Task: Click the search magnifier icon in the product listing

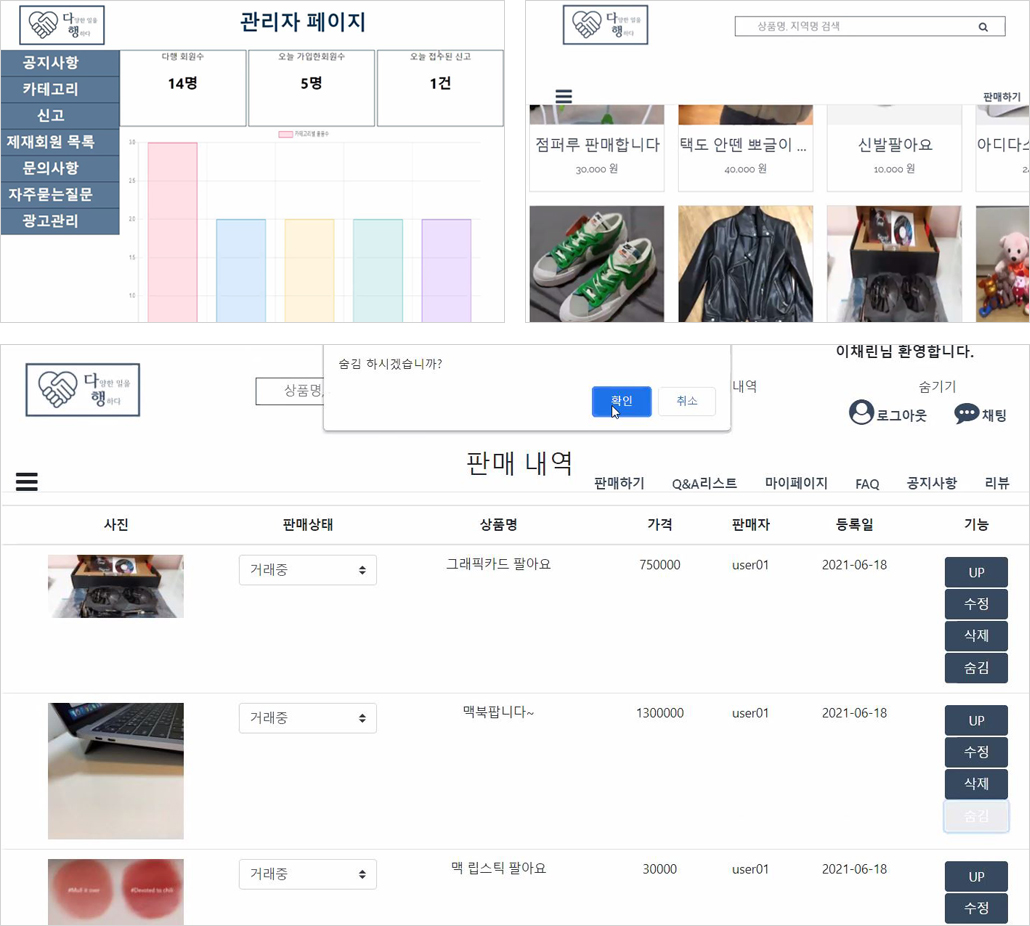Action: tap(983, 27)
